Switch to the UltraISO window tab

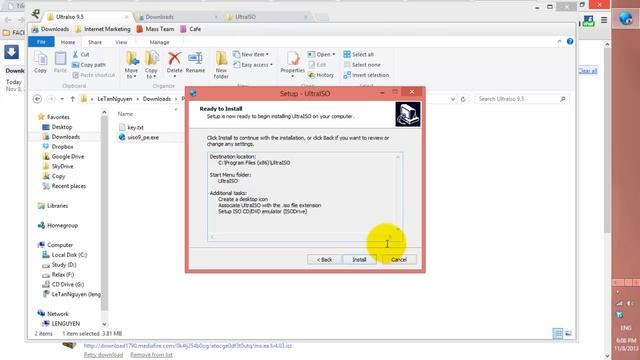point(245,17)
